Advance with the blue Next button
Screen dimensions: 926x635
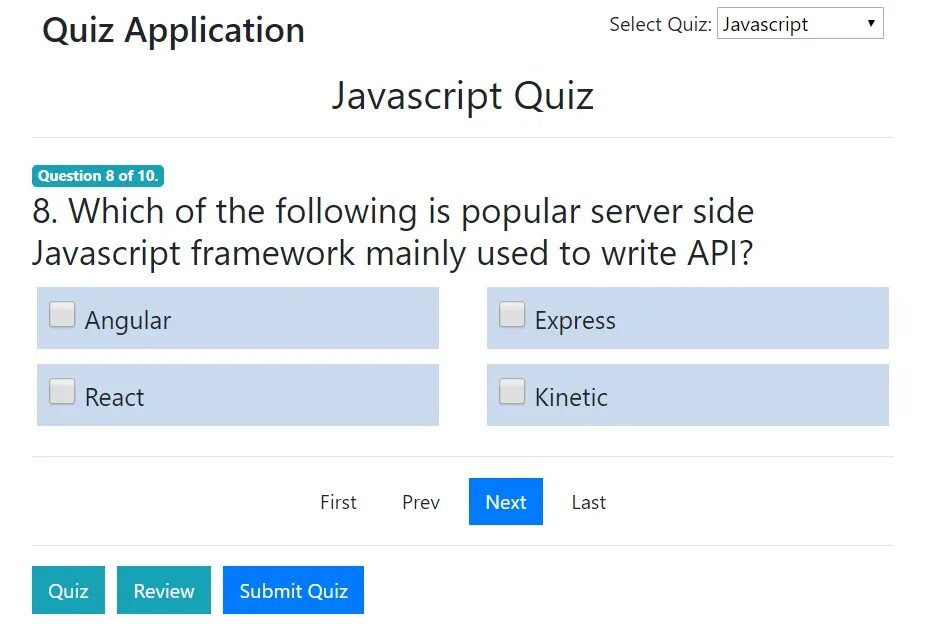pyautogui.click(x=506, y=502)
